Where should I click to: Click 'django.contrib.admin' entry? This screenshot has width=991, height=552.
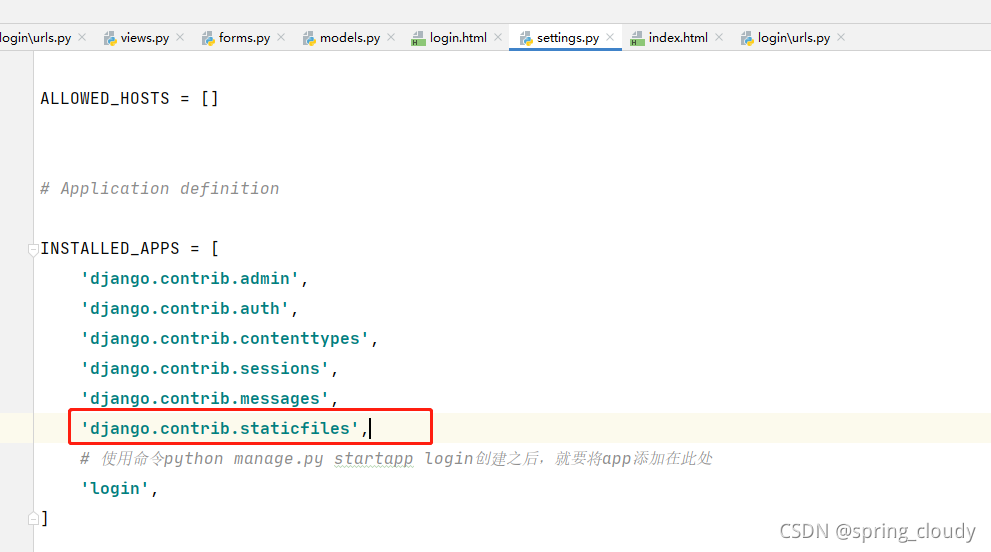tap(194, 279)
